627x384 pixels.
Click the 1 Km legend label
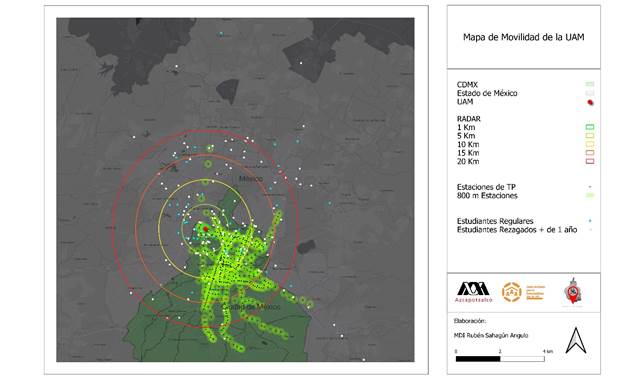[x=466, y=127]
